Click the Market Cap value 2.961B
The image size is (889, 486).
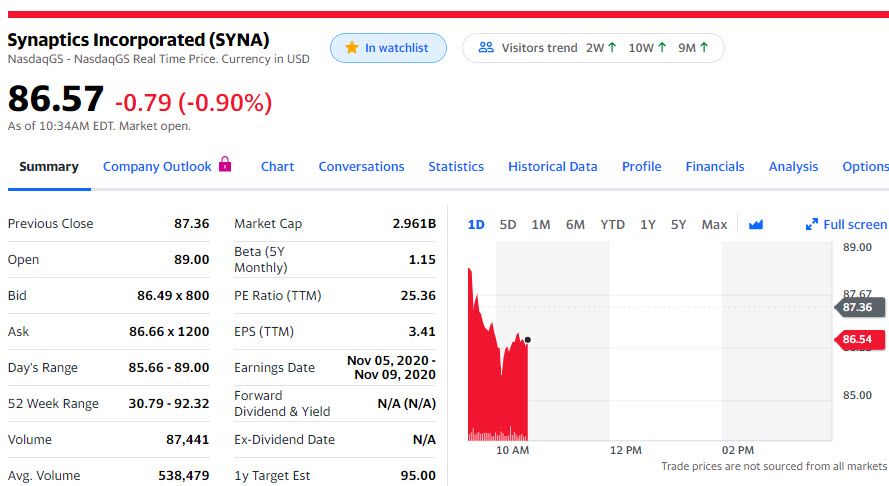pos(414,223)
